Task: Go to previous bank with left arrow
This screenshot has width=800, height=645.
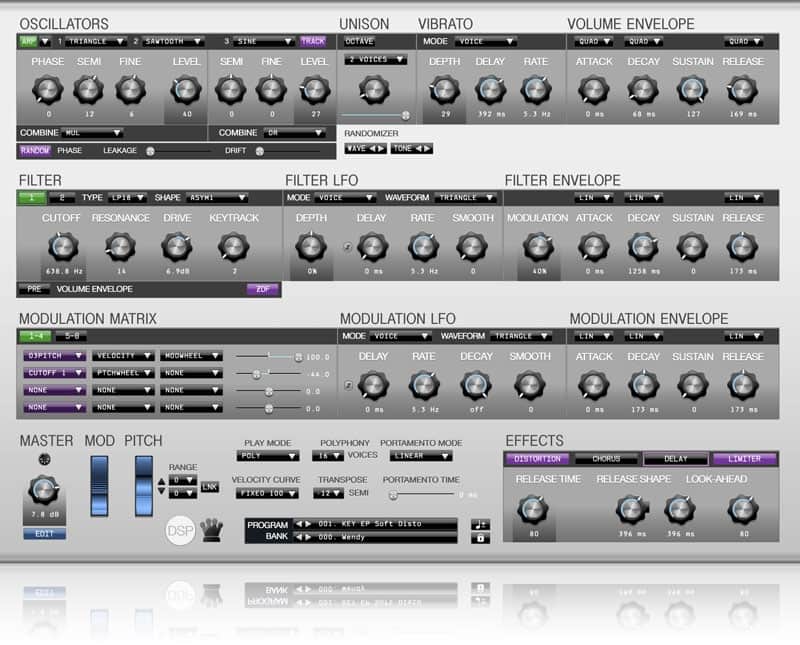Action: [299, 537]
